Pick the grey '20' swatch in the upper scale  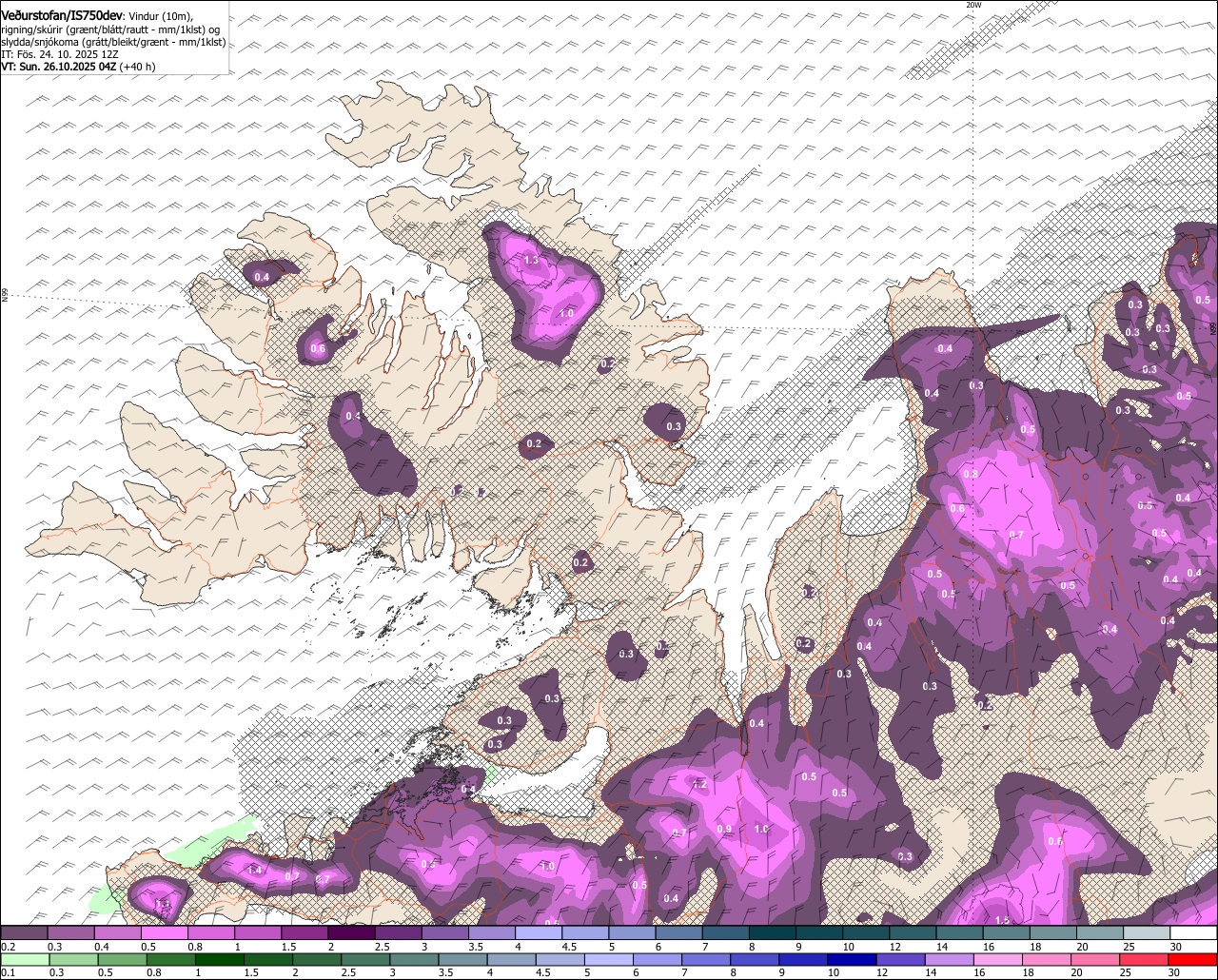1100,933
